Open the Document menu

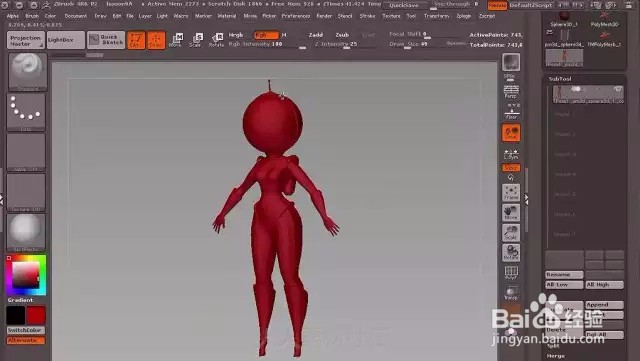tap(76, 16)
